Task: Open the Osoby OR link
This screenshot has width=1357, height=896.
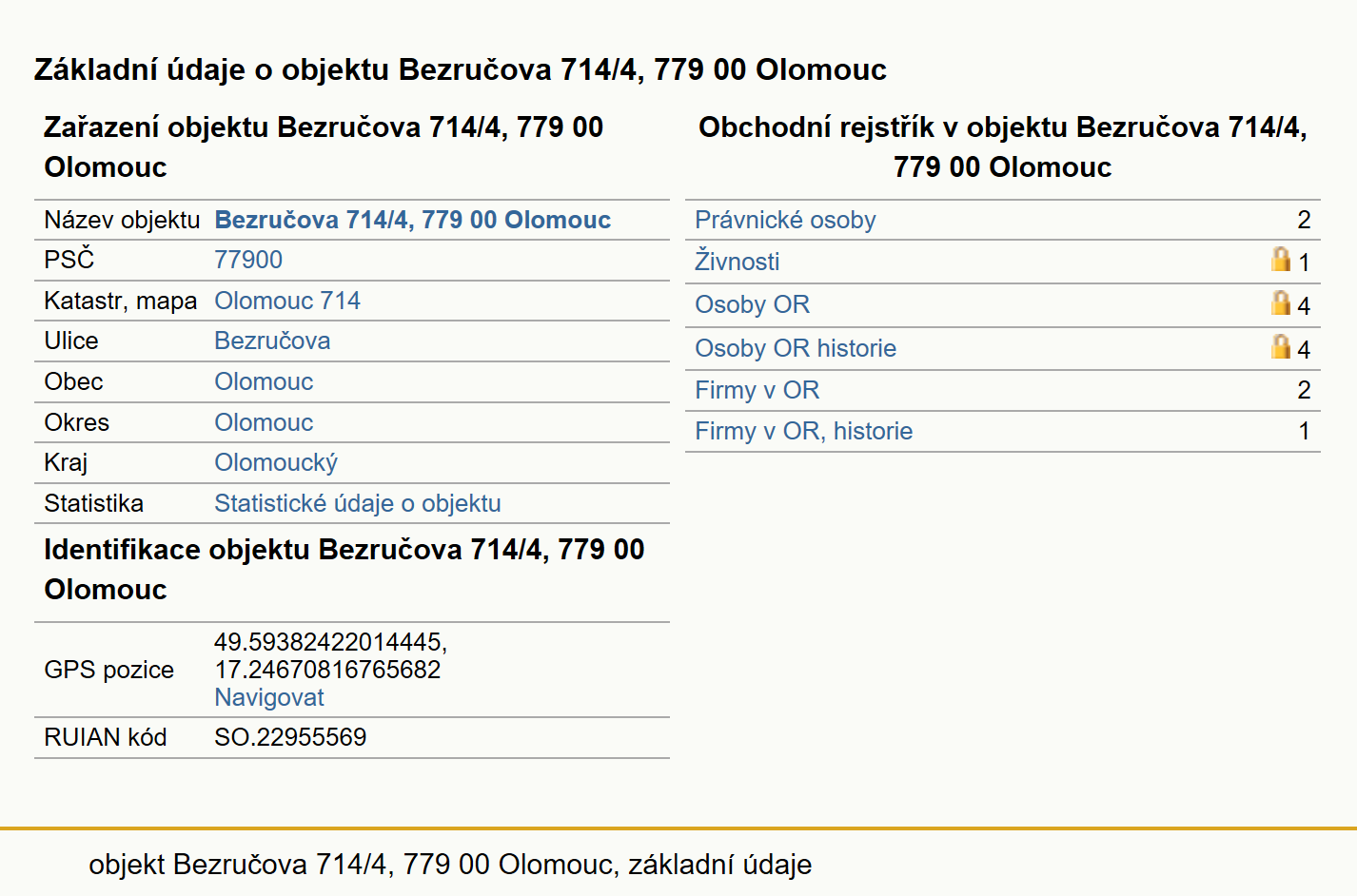Action: (752, 304)
